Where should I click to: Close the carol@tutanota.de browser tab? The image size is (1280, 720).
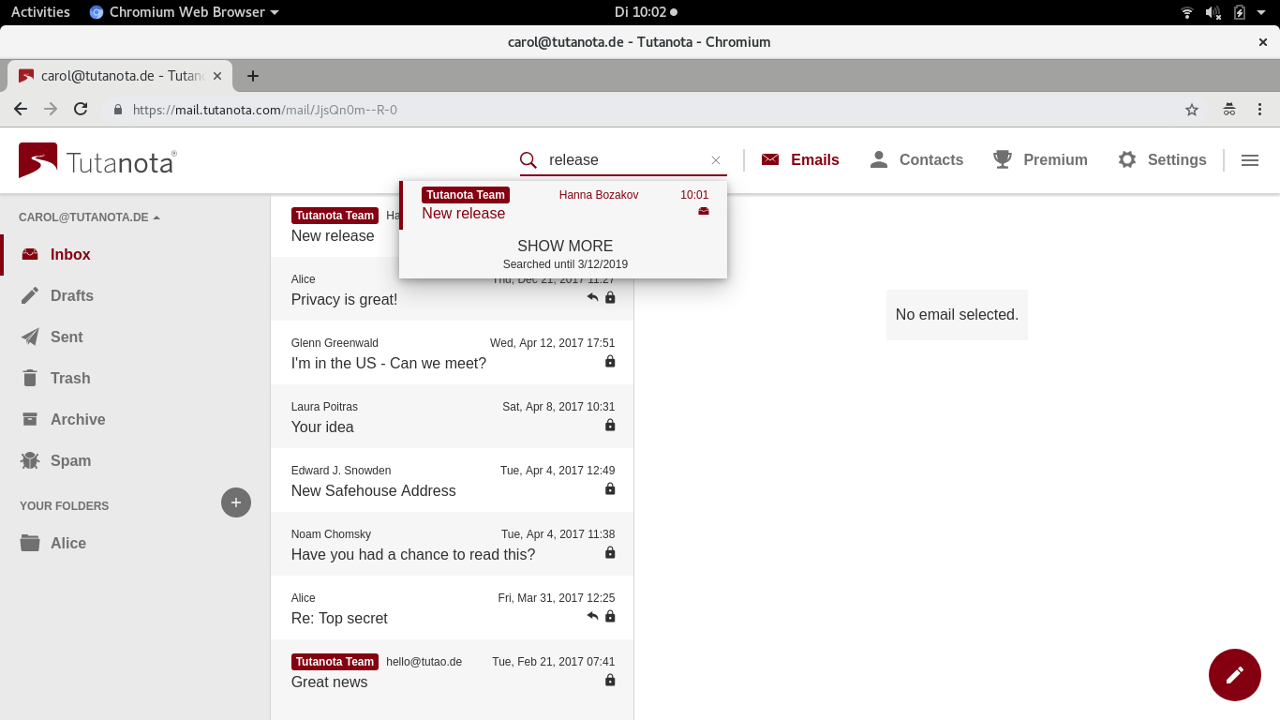pyautogui.click(x=217, y=76)
